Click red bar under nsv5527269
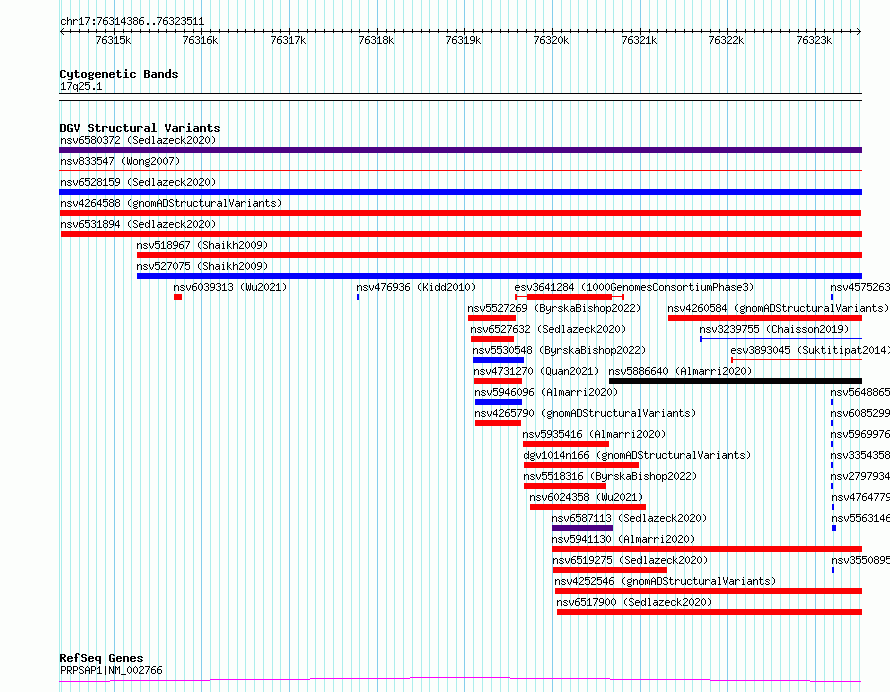This screenshot has height=692, width=890. click(x=492, y=318)
